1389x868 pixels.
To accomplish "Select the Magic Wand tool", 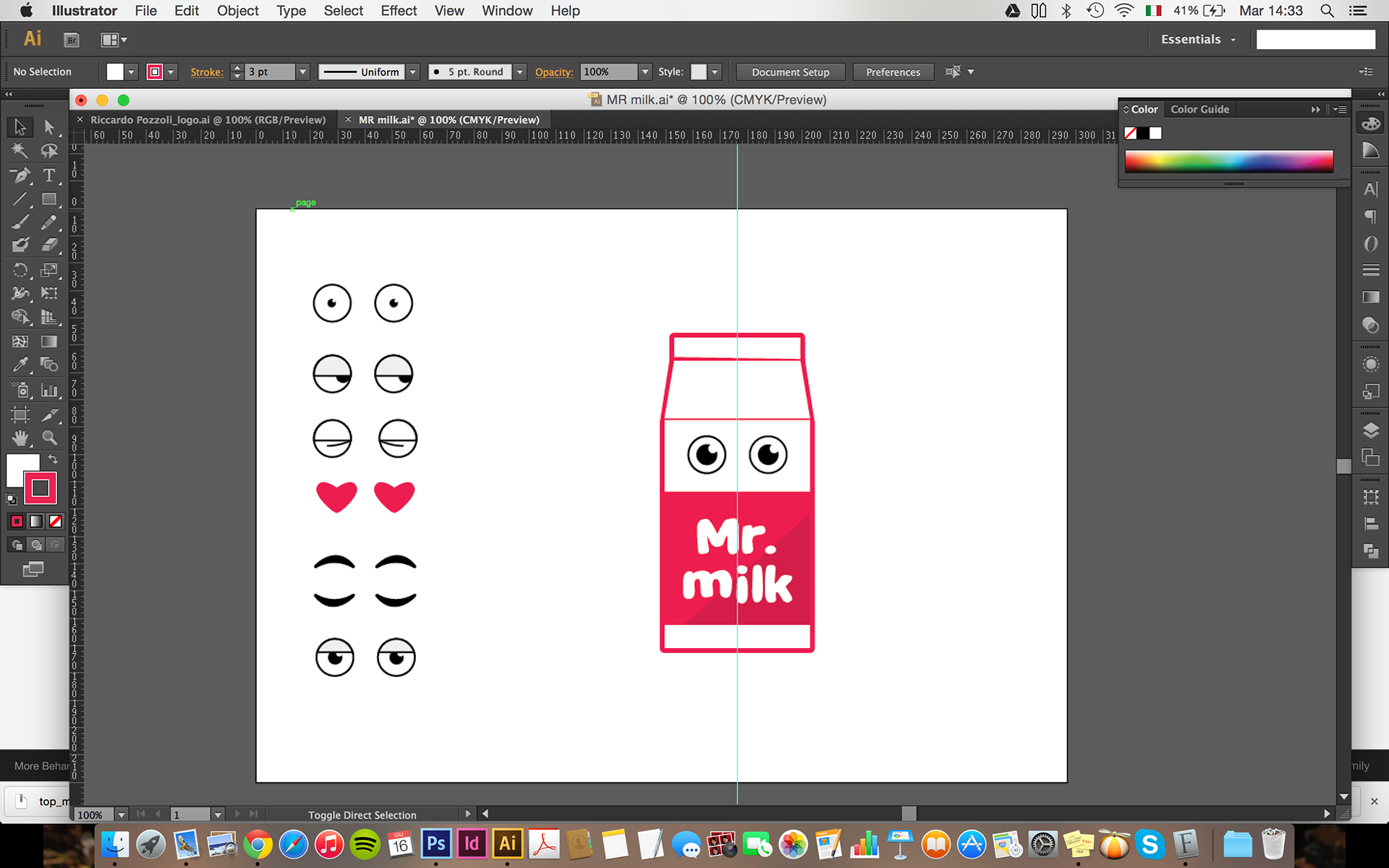I will (x=20, y=150).
